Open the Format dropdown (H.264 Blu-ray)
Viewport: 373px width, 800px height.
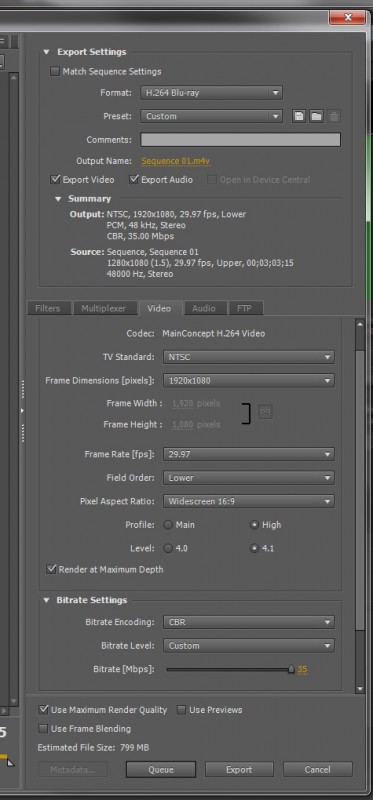[x=211, y=93]
